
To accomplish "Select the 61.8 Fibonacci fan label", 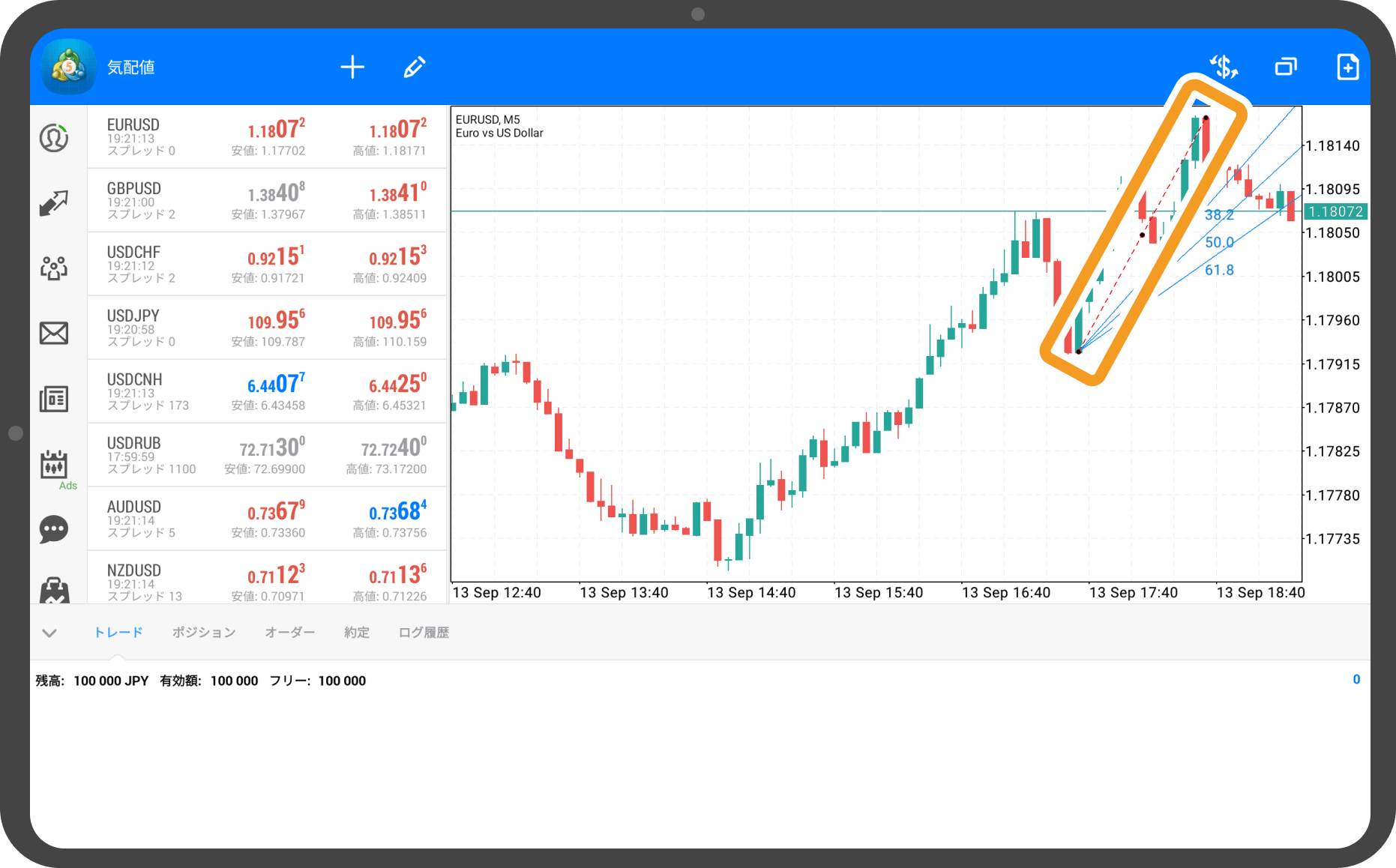I will tap(1219, 271).
